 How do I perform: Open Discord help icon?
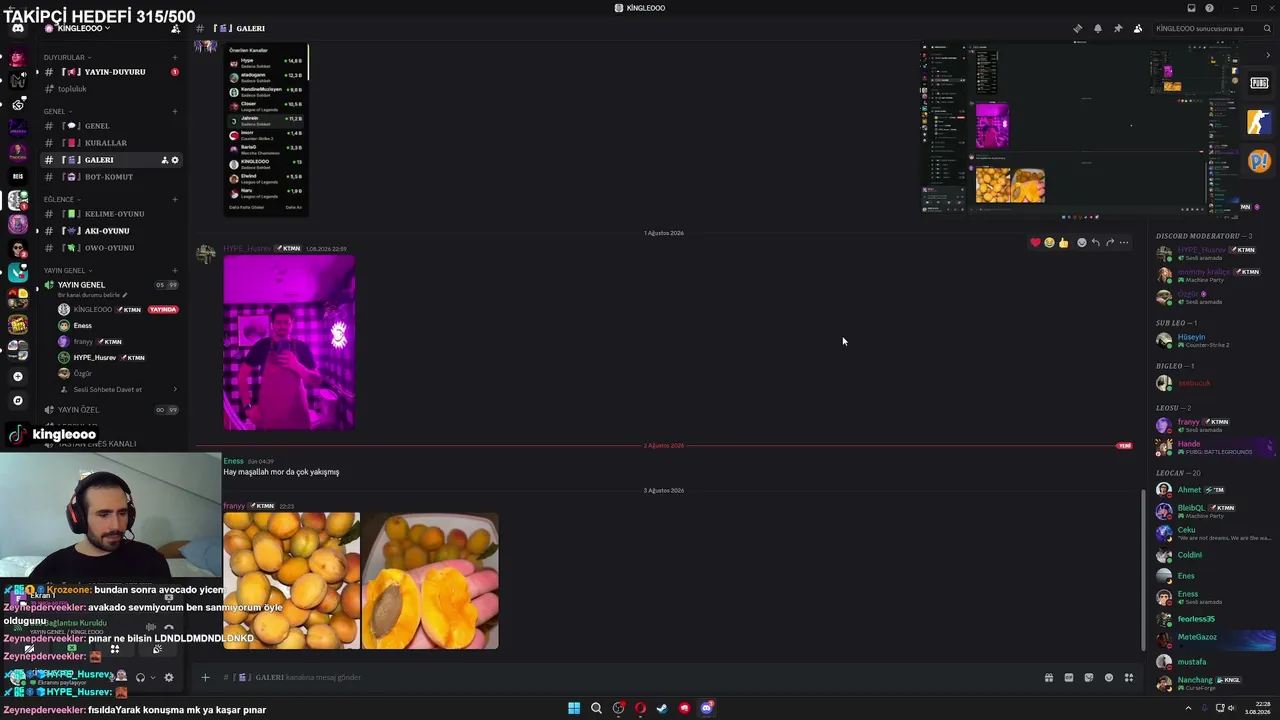point(1210,8)
